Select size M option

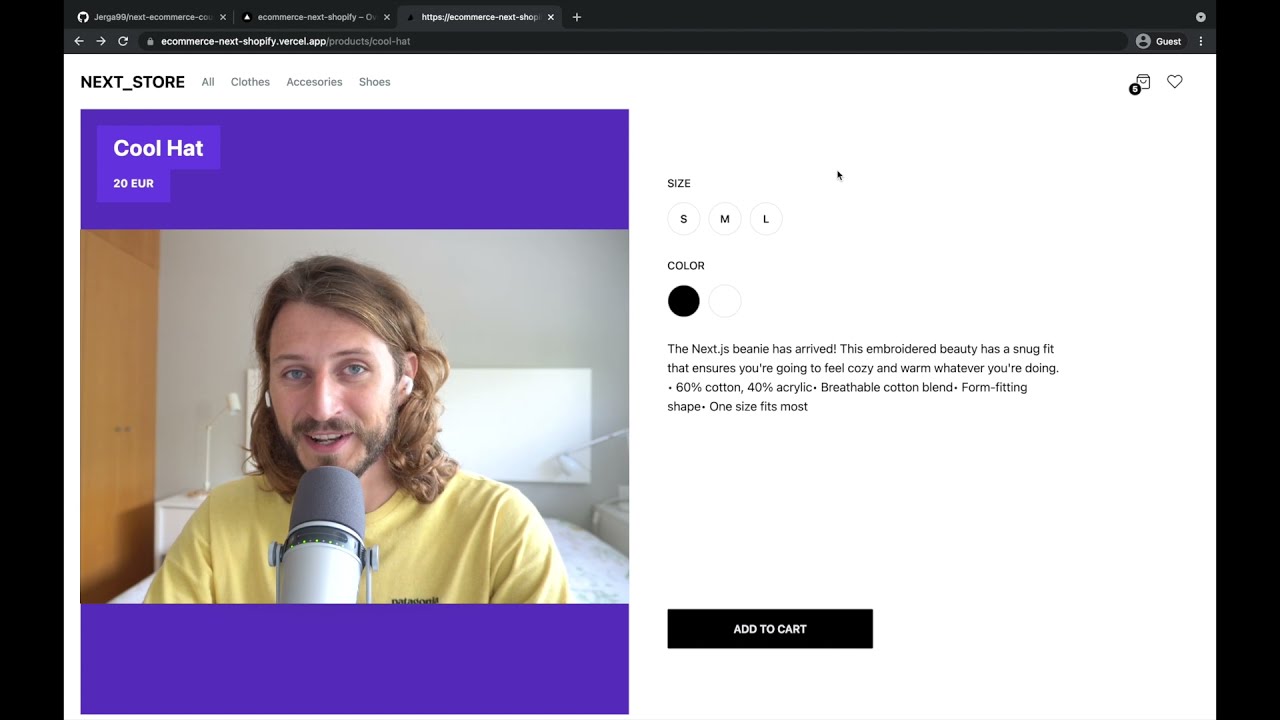(x=725, y=219)
